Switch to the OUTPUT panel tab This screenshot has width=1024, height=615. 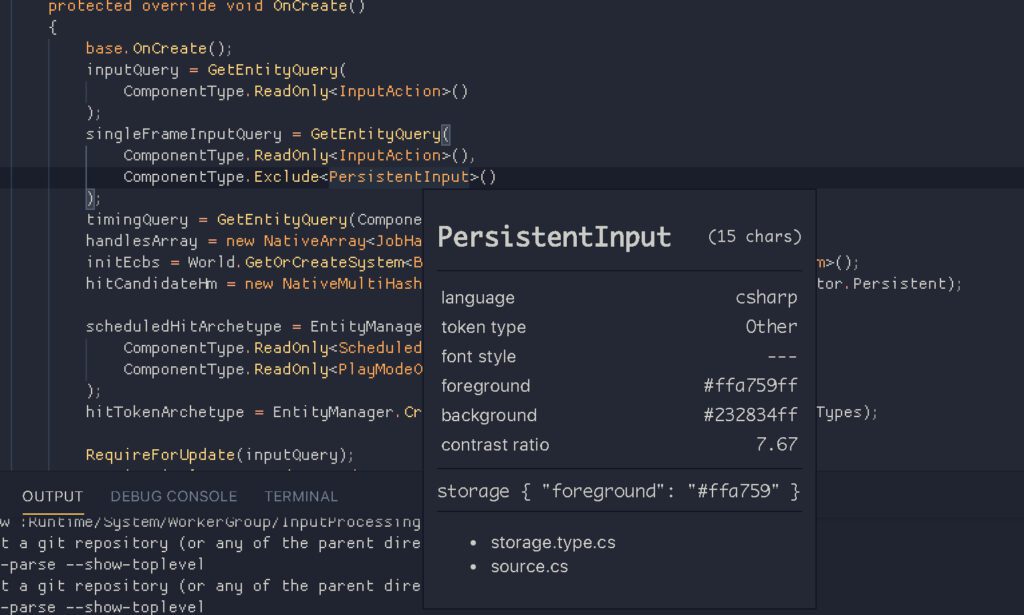(x=52, y=496)
